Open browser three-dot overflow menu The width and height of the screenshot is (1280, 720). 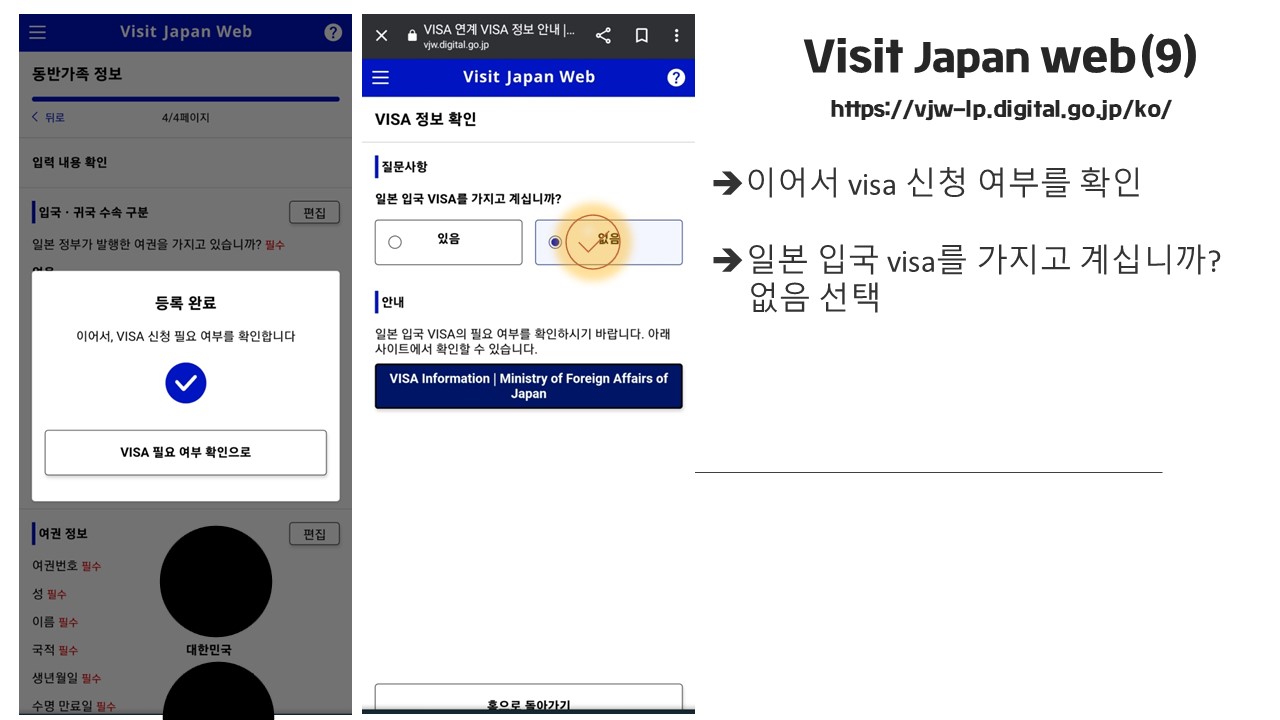click(x=677, y=36)
